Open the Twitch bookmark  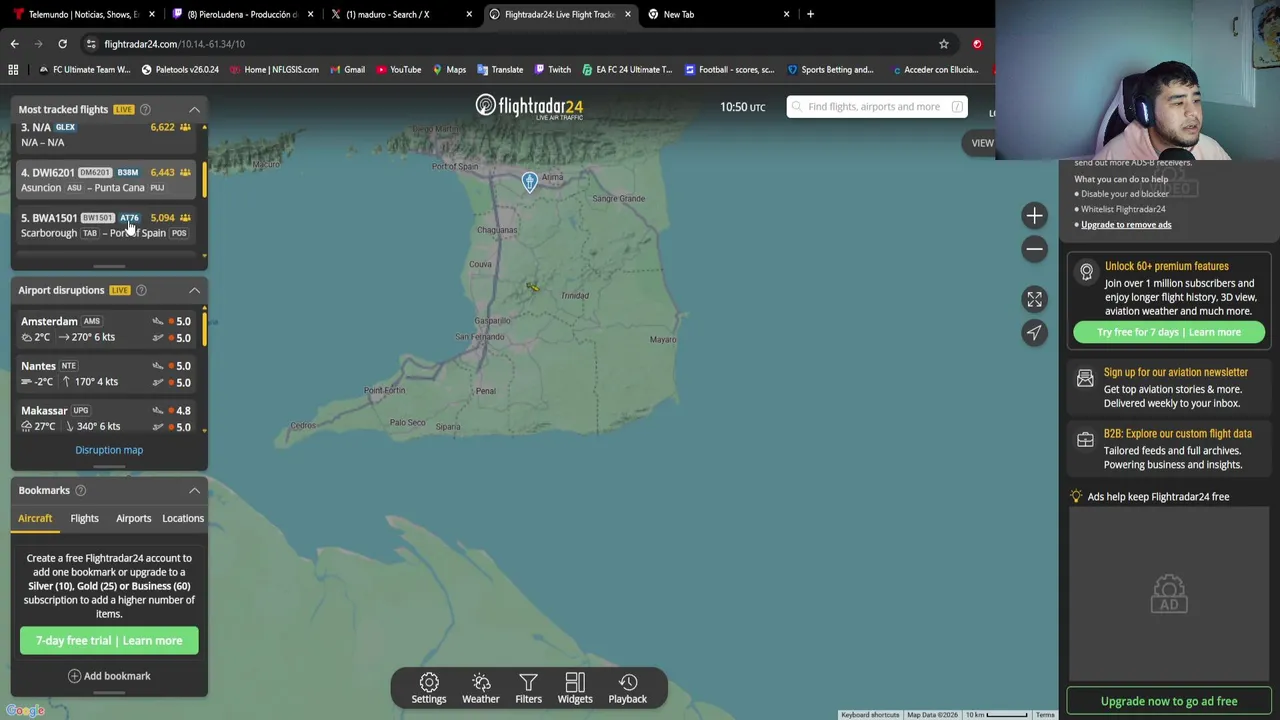[552, 70]
